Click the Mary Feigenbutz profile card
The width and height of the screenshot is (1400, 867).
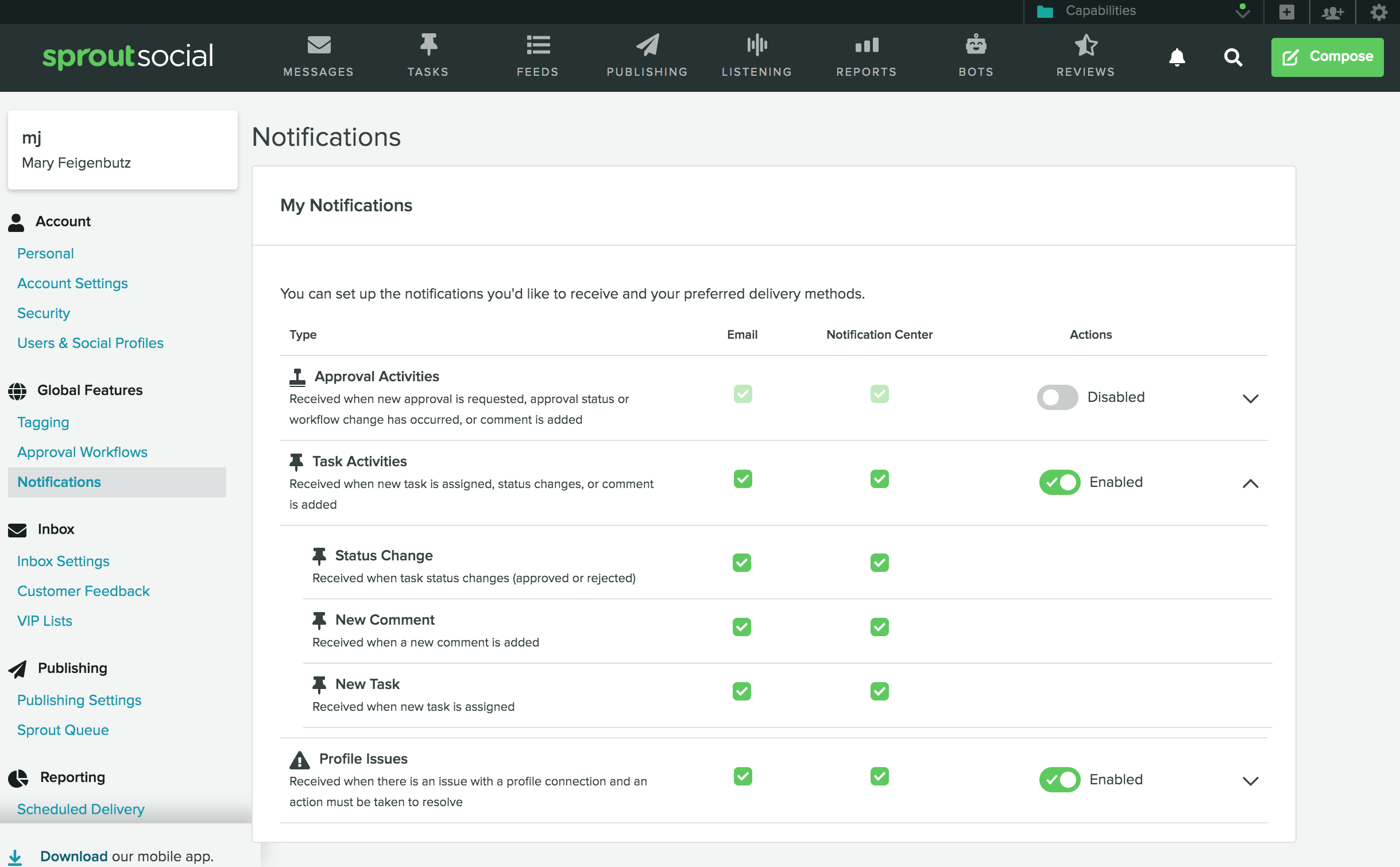tap(123, 150)
